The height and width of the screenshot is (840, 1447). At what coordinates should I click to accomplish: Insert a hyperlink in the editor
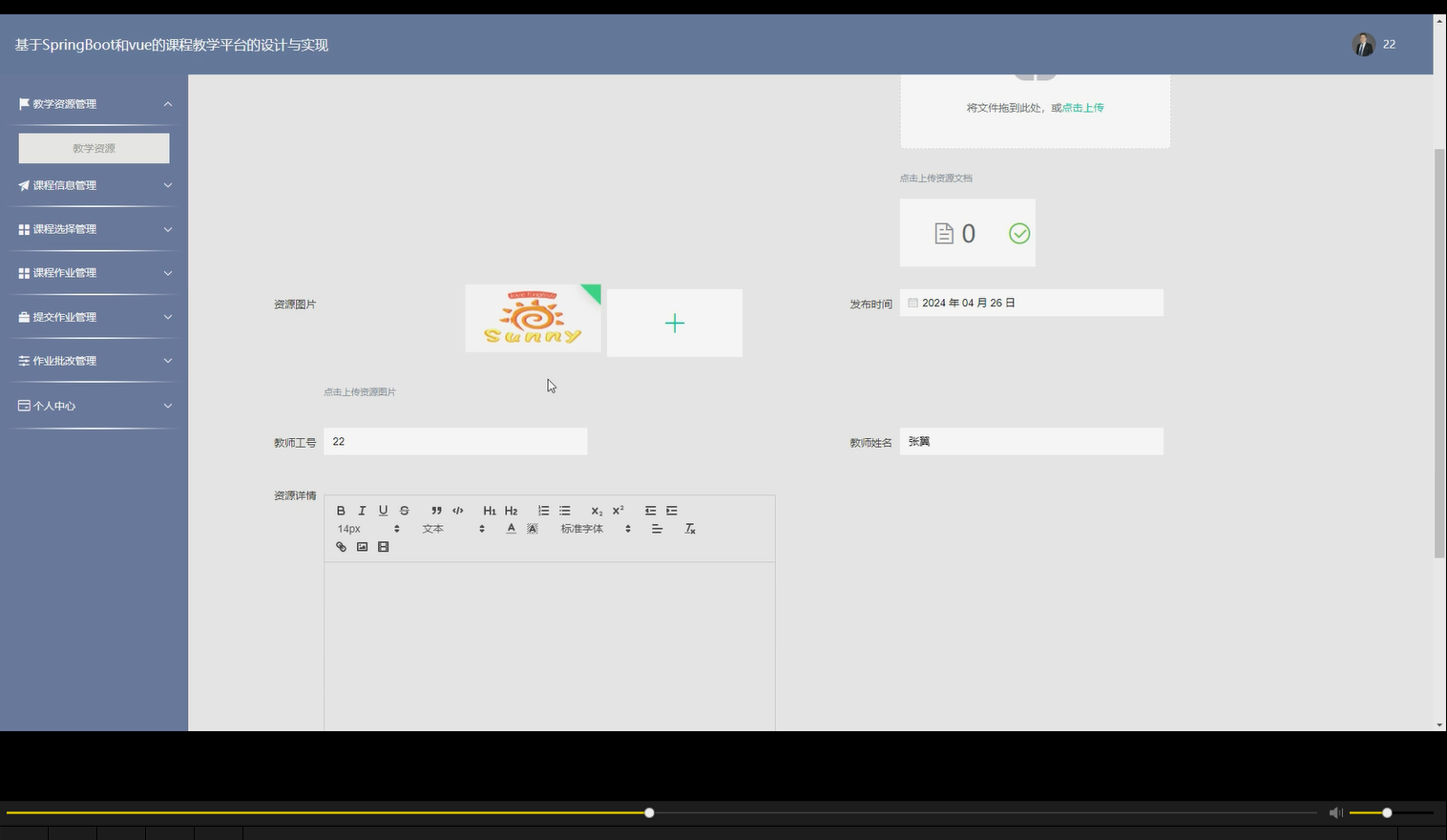[341, 547]
